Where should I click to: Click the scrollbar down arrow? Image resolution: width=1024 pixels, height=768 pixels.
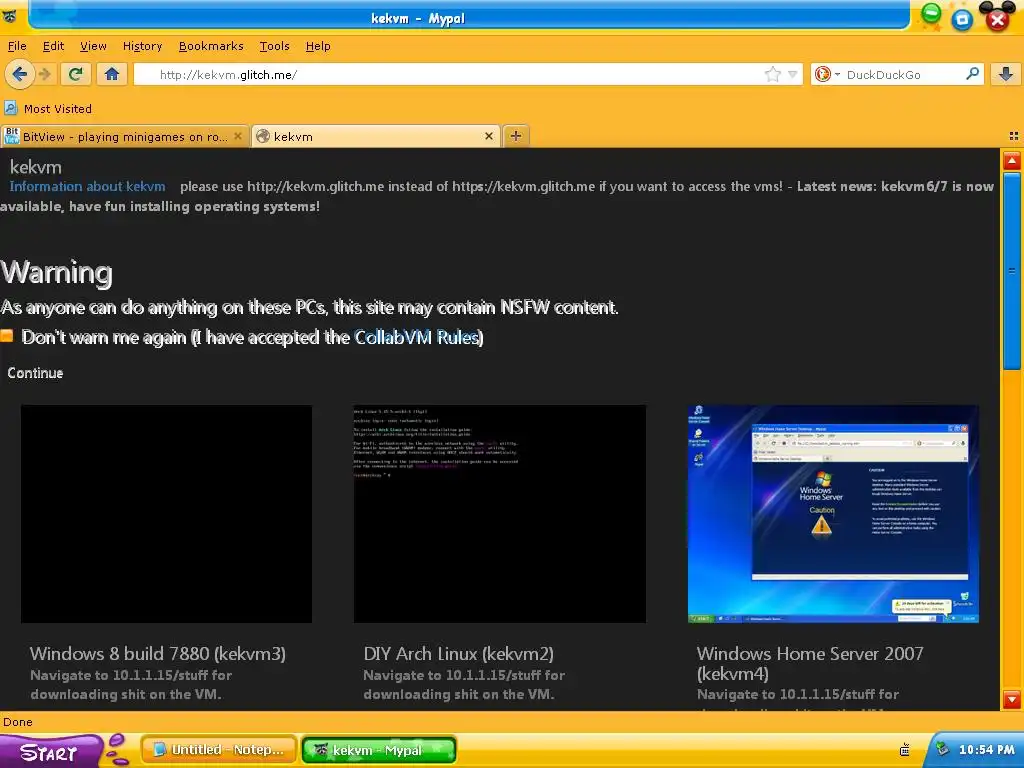(x=1012, y=699)
